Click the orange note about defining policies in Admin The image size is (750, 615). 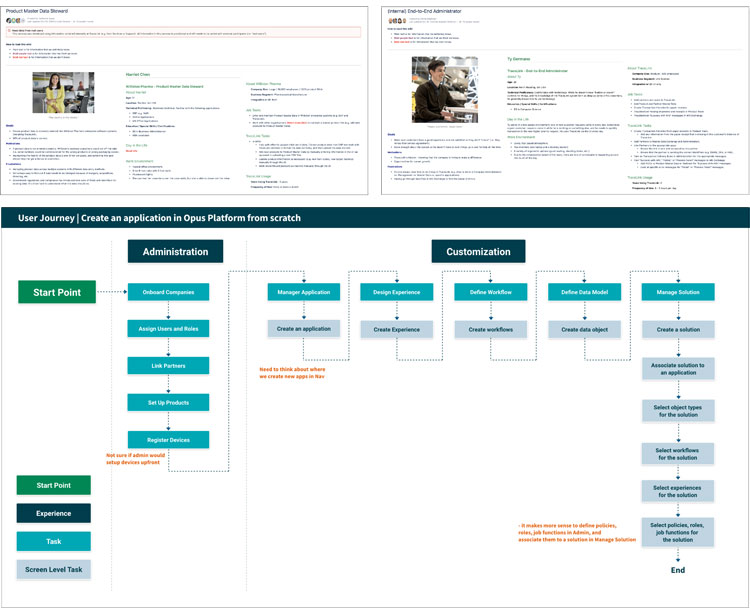[577, 532]
